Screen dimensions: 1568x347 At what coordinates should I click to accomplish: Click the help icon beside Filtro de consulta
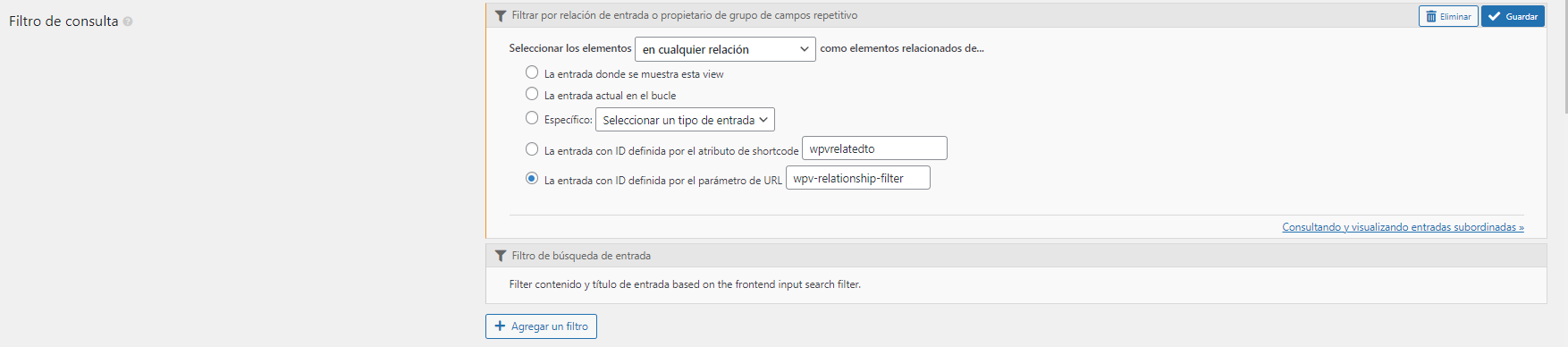[x=128, y=21]
